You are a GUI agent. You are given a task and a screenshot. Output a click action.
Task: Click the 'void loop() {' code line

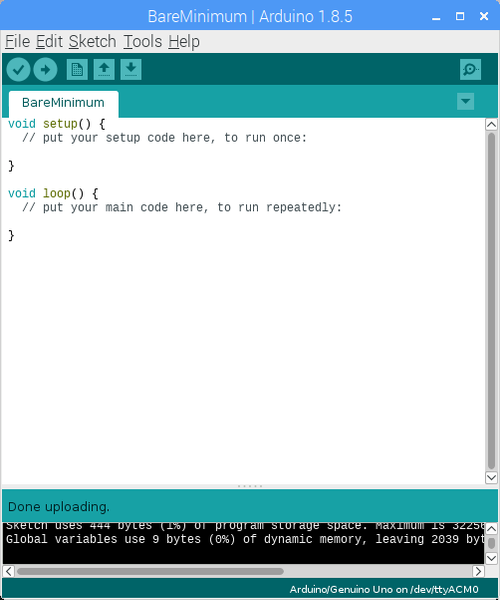pyautogui.click(x=53, y=193)
